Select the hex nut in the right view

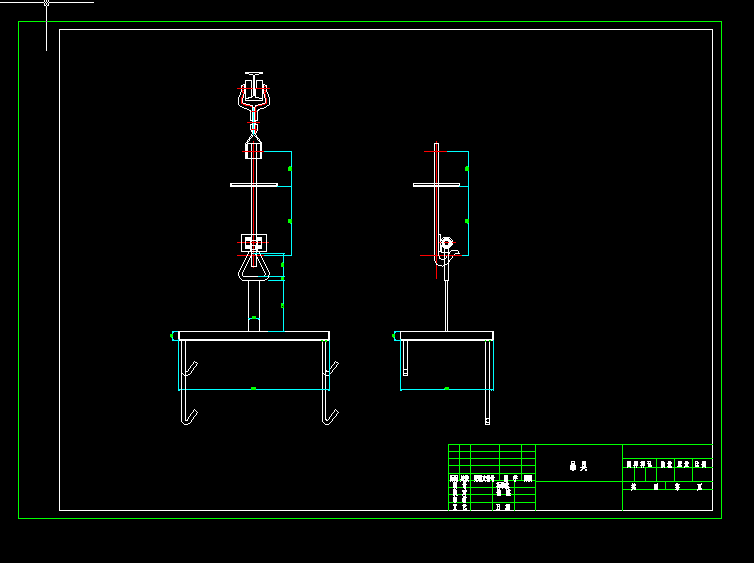[447, 243]
